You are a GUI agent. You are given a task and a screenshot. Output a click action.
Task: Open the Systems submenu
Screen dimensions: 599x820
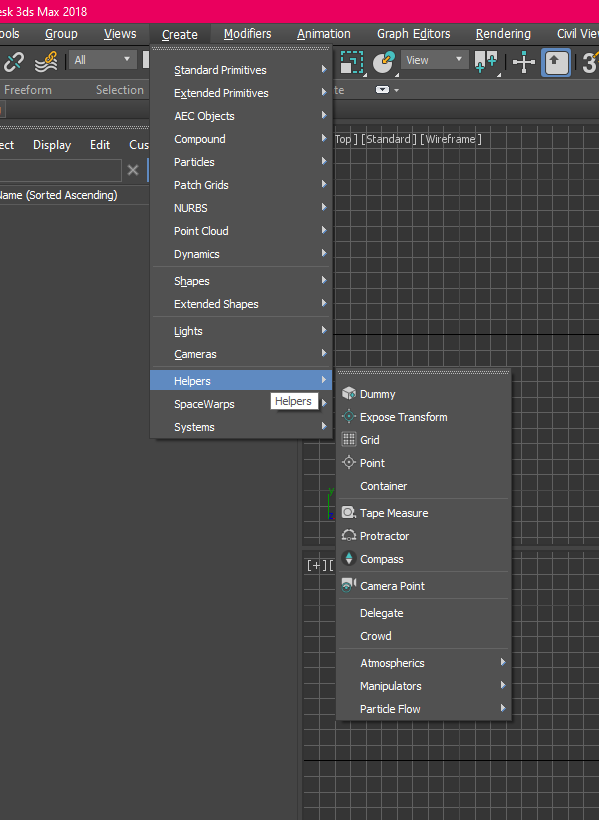[241, 427]
